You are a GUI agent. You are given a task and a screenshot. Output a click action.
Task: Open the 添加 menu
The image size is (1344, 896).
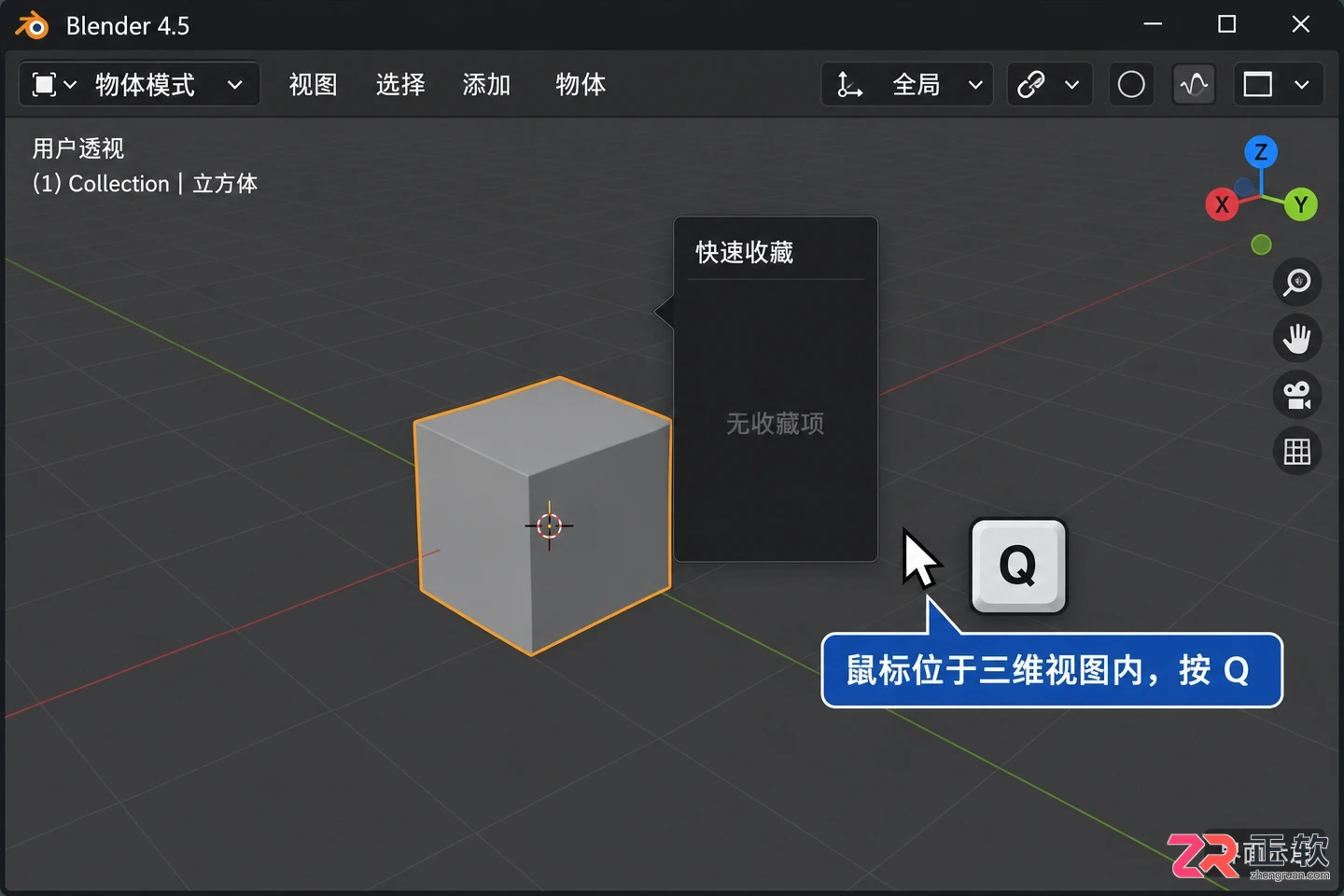pyautogui.click(x=486, y=85)
